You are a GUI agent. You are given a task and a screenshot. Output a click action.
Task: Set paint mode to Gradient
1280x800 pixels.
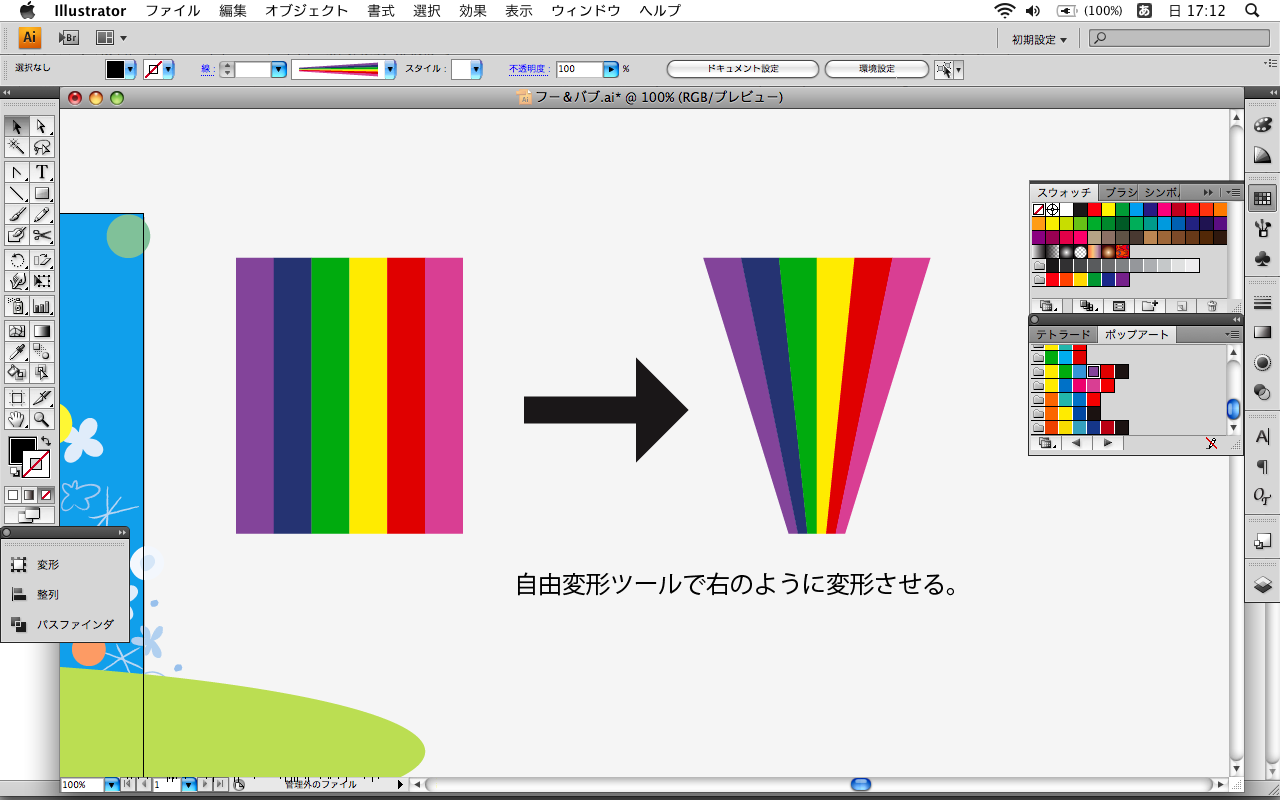[29, 495]
